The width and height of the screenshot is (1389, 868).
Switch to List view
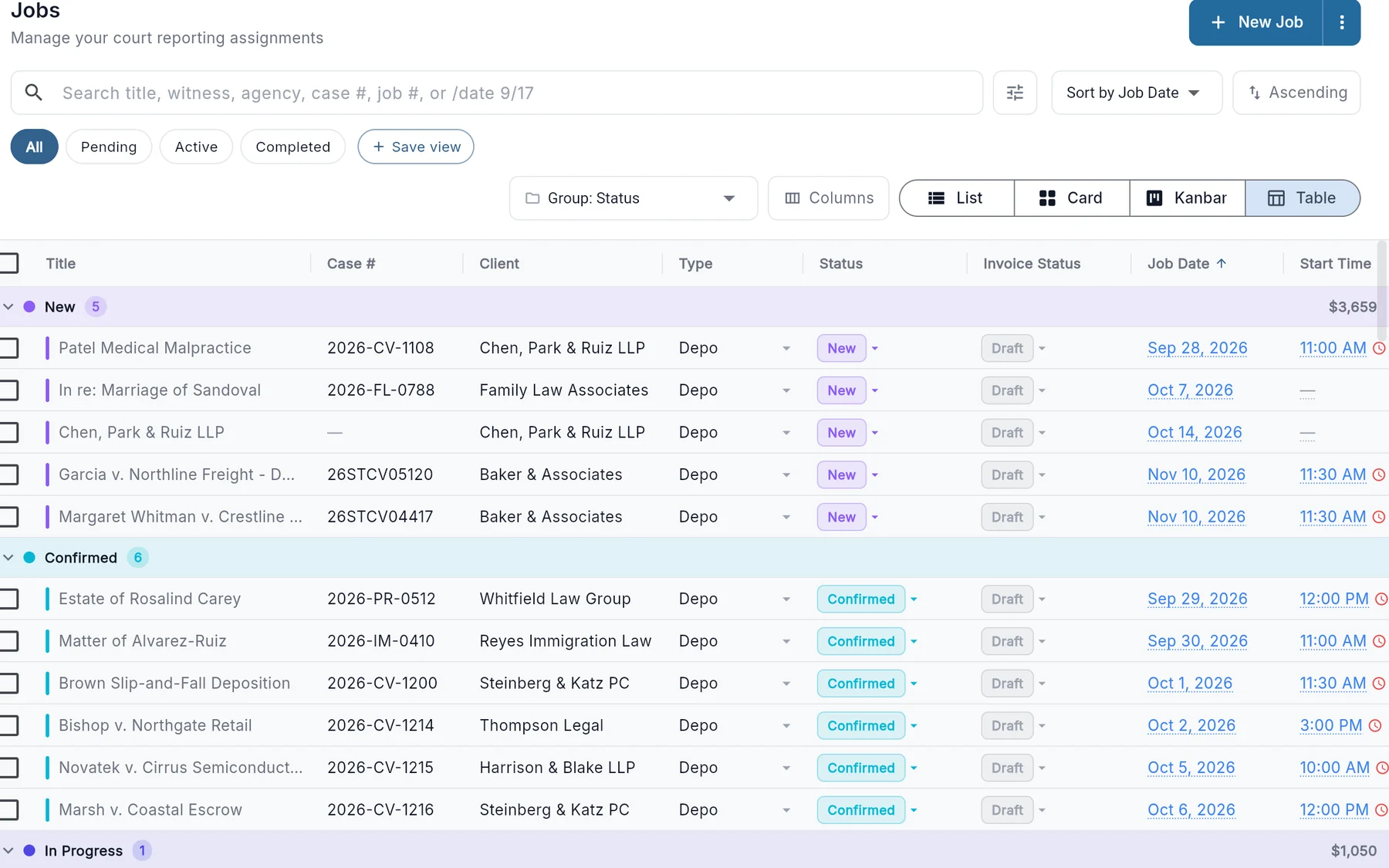[957, 198]
